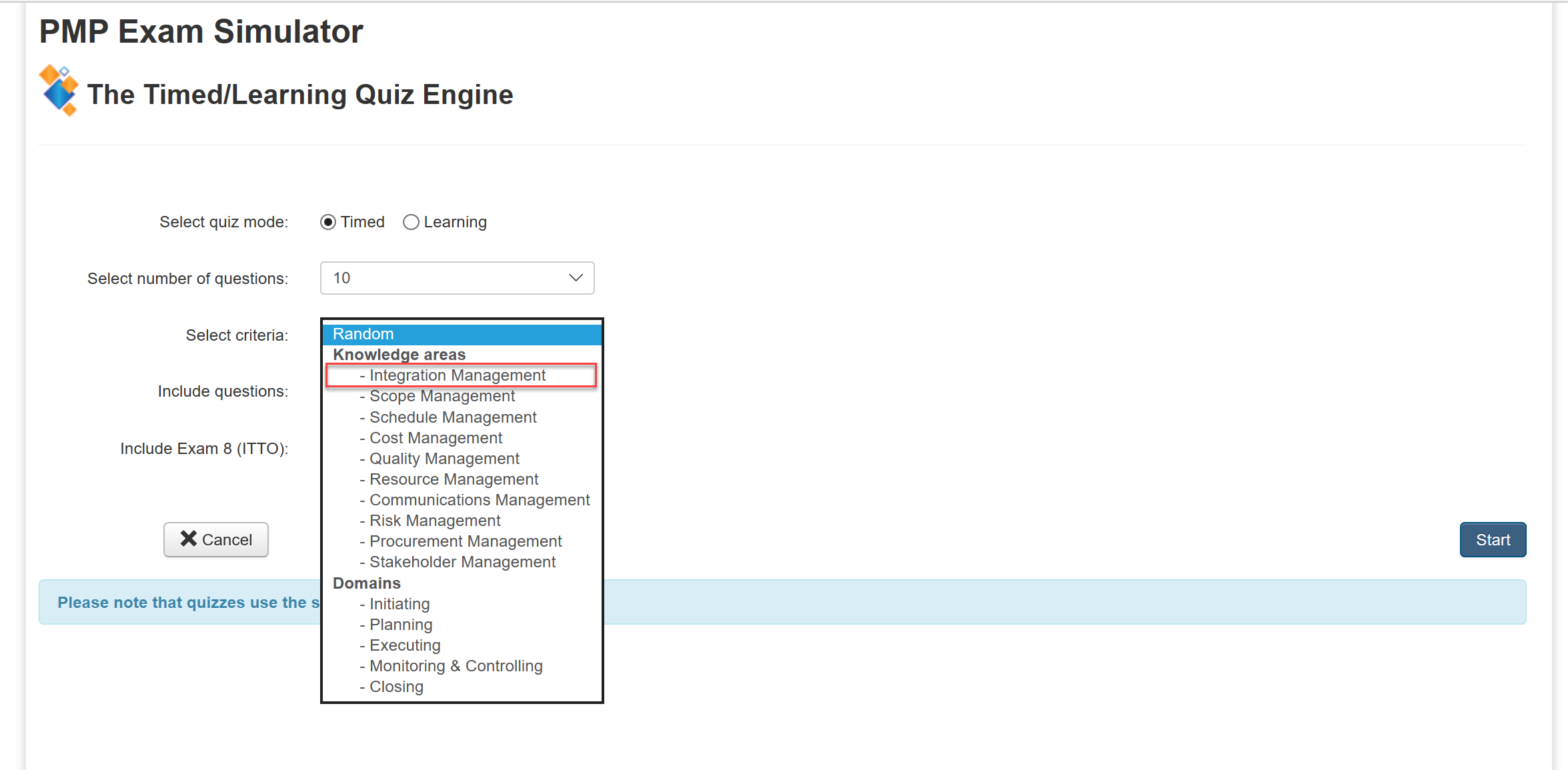The image size is (1568, 770).
Task: Click the Include Exam 8 (ITTO) label
Action: [x=204, y=449]
